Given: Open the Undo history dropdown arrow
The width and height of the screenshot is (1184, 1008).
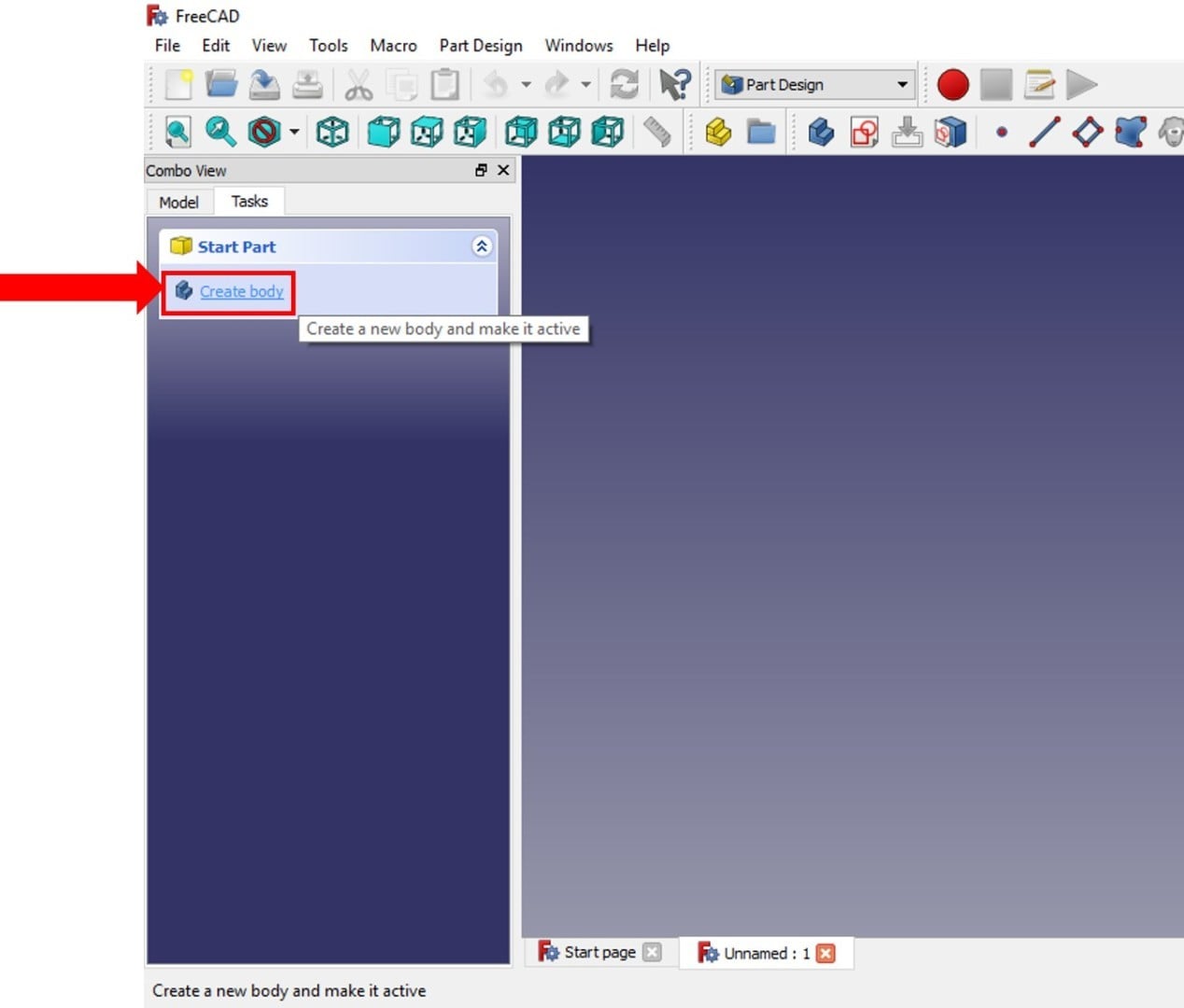Looking at the screenshot, I should pyautogui.click(x=526, y=85).
